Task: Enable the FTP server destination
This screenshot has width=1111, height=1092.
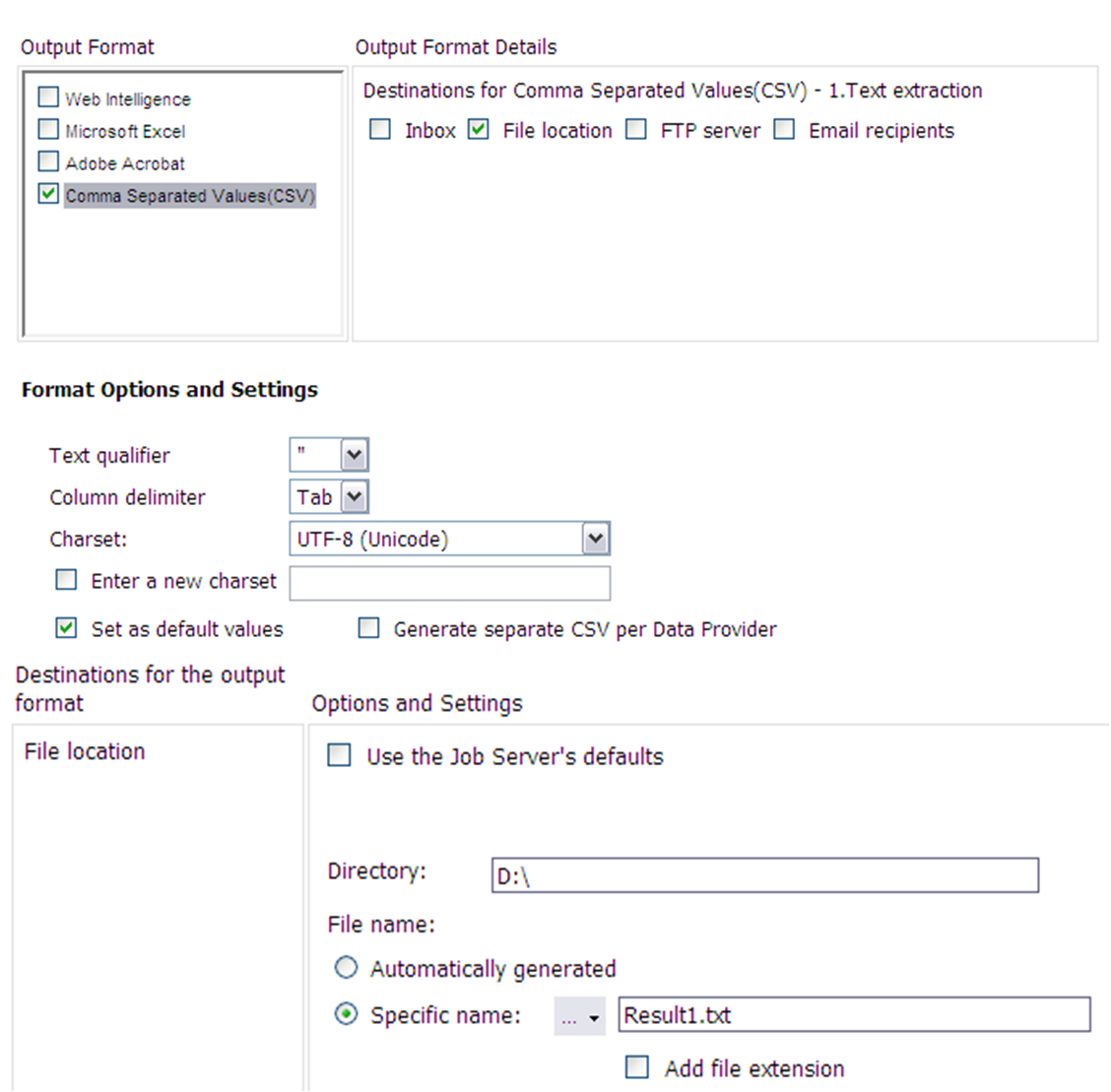Action: coord(635,129)
